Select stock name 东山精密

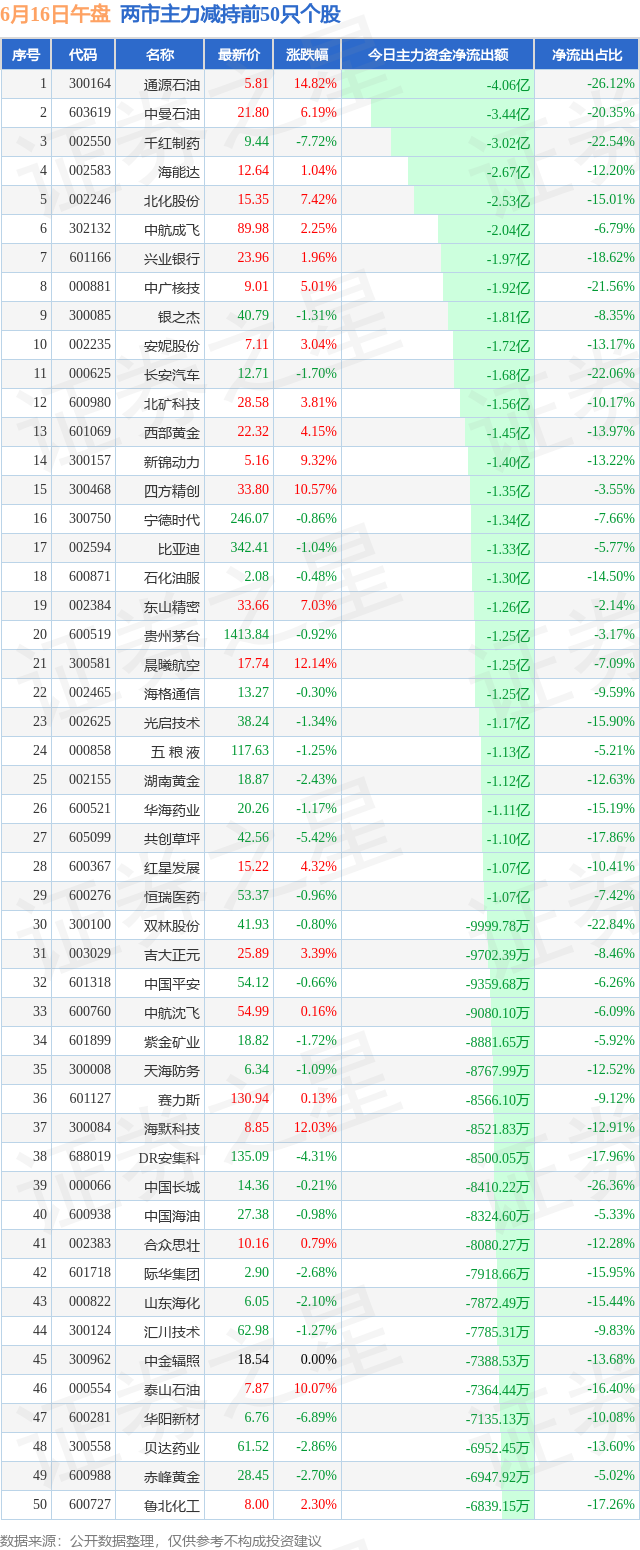[x=172, y=607]
